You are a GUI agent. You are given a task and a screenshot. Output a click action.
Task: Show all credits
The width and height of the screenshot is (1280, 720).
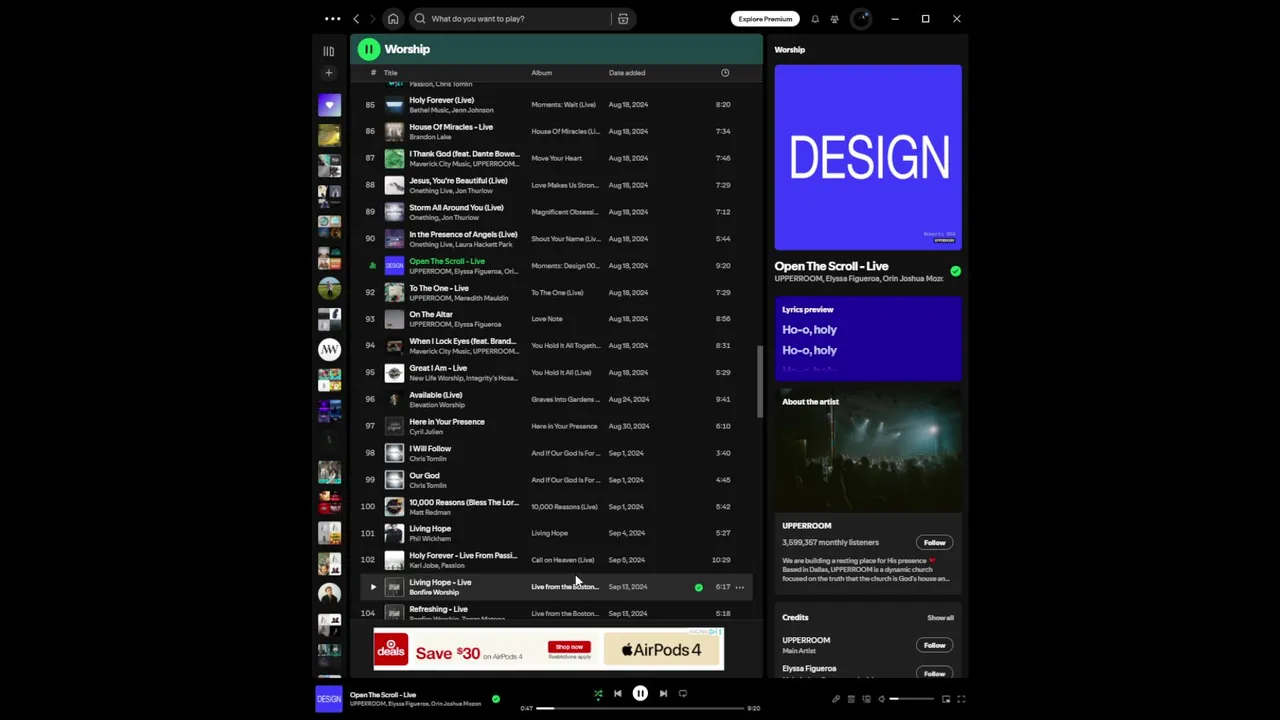point(940,618)
